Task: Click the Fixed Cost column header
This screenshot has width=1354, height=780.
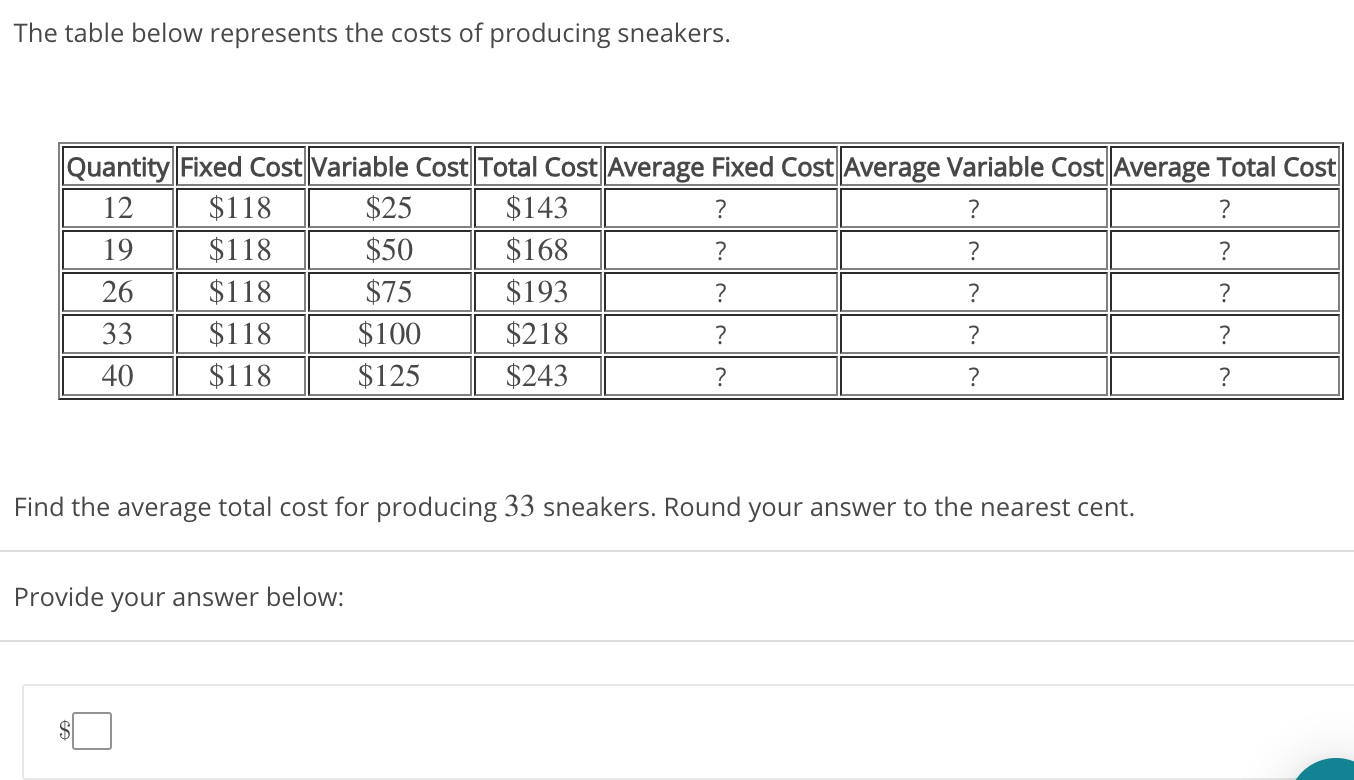Action: point(241,167)
